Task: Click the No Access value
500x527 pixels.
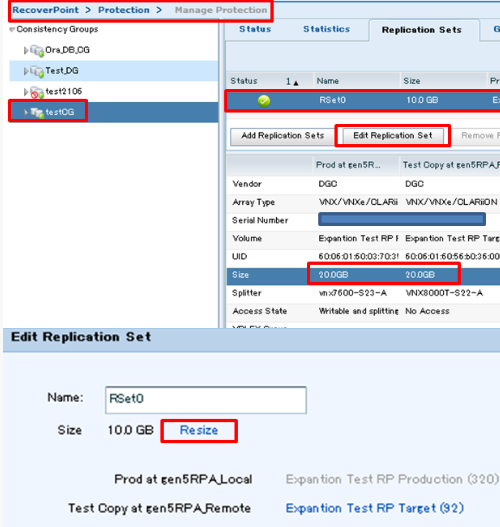Action: tap(427, 311)
